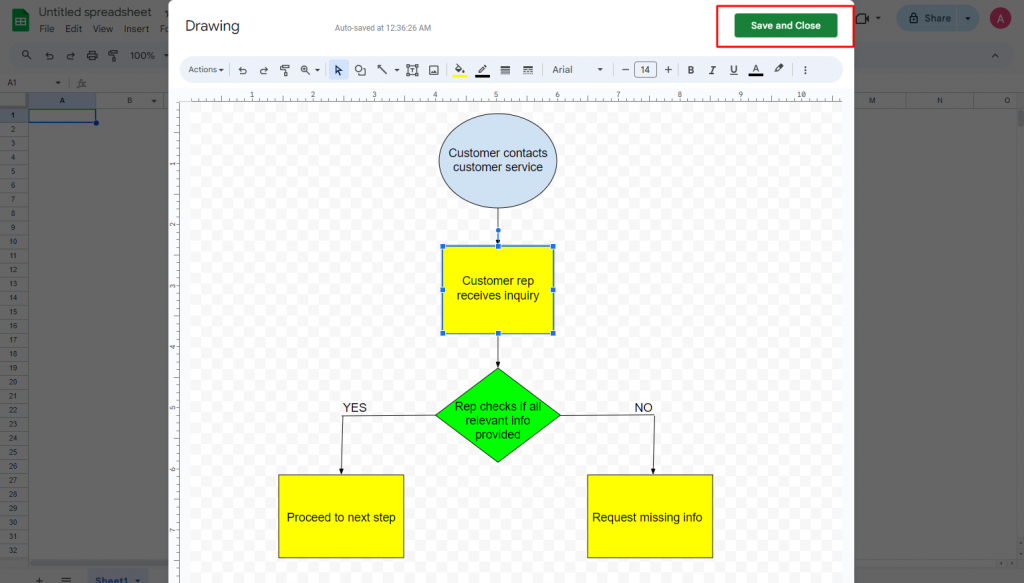Click the Sheets paint format icon
1024x583 pixels.
pyautogui.click(x=113, y=55)
